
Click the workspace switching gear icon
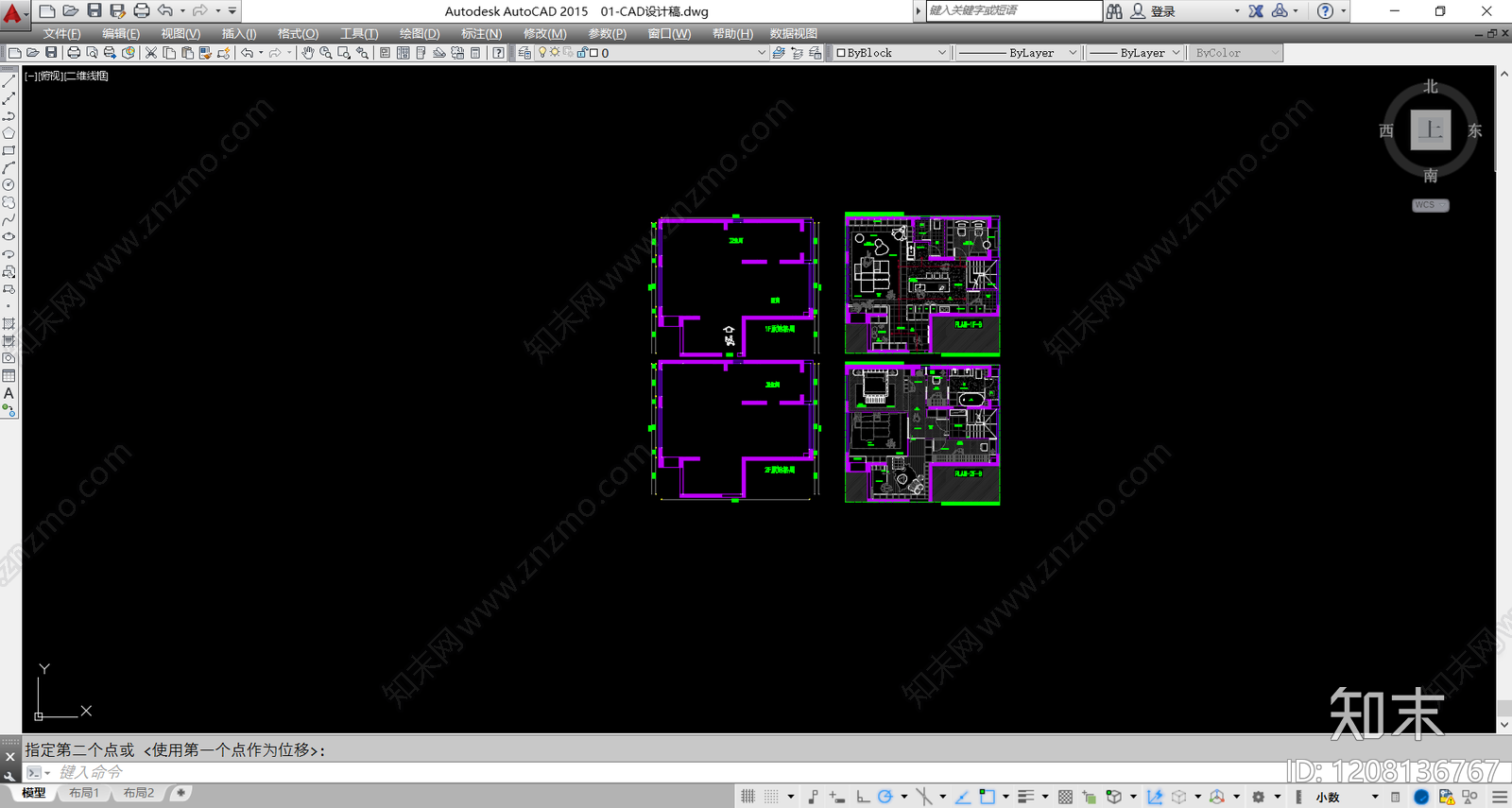coord(1258,797)
